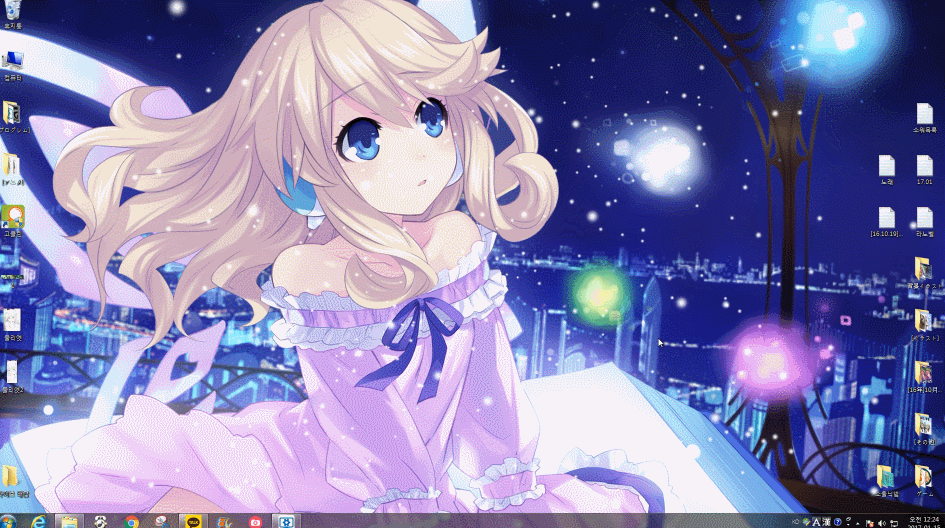The image size is (945, 528).
Task: Select the 노래 text file
Action: pos(886,166)
